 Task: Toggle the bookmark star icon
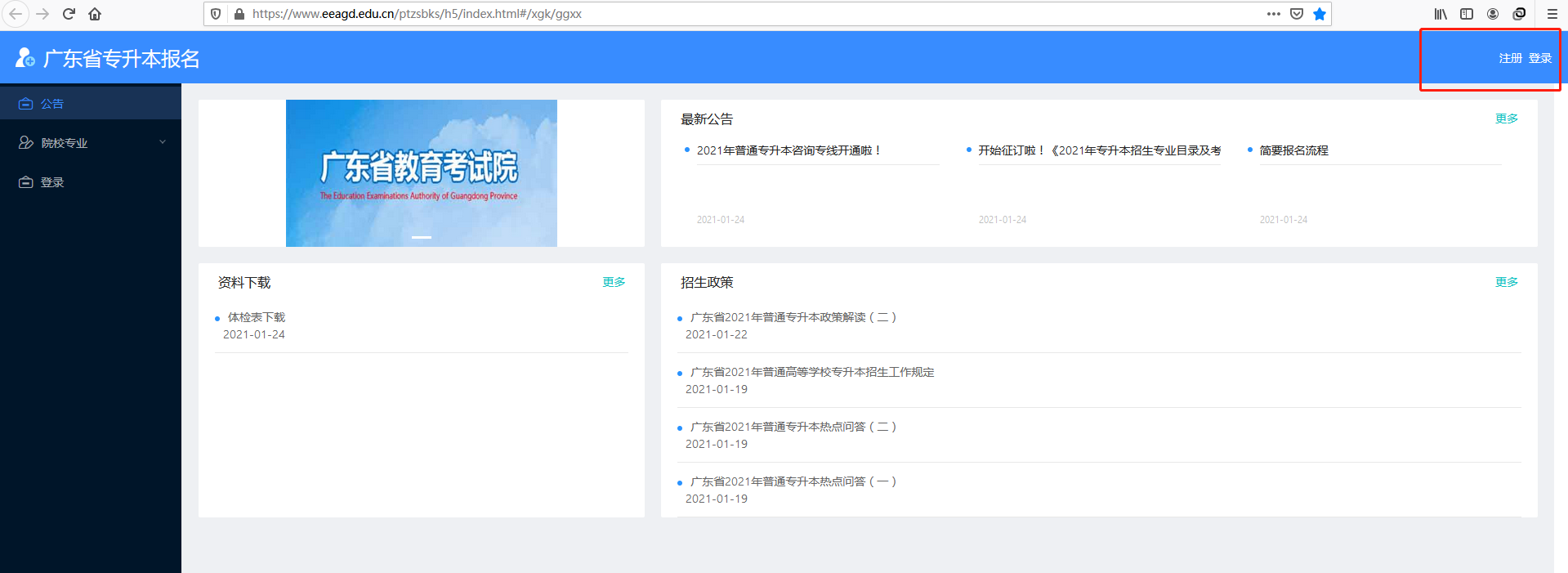pyautogui.click(x=1320, y=14)
